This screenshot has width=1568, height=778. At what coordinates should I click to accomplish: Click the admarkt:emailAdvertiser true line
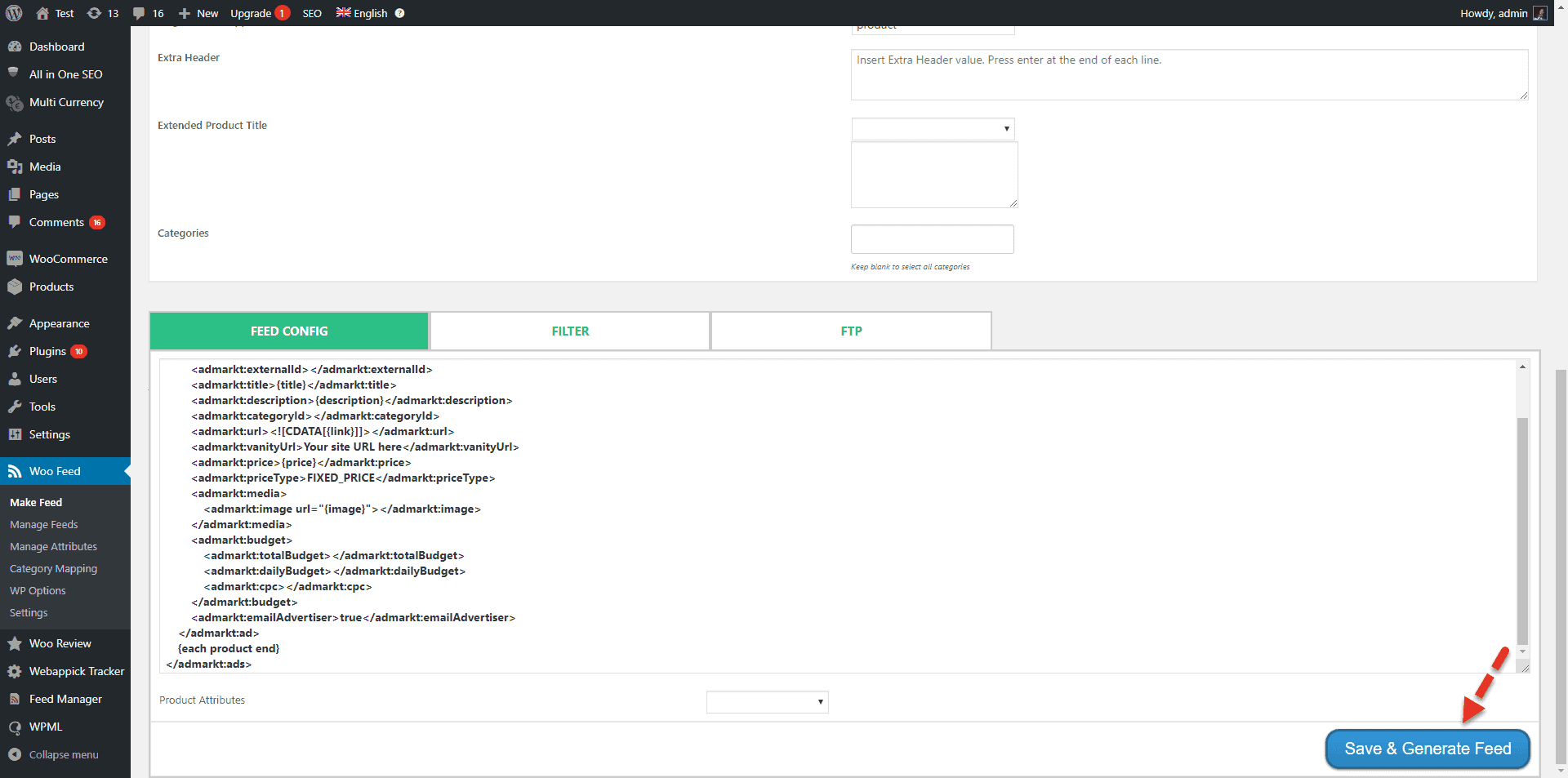pyautogui.click(x=353, y=617)
